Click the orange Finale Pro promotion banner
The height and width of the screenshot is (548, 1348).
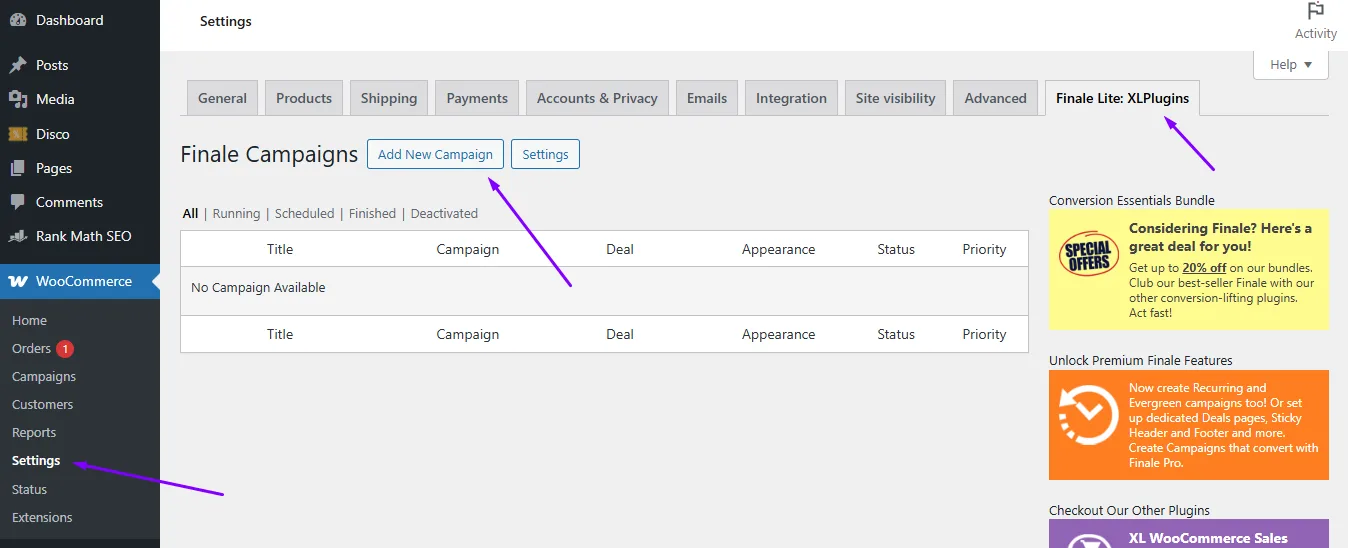[x=1189, y=425]
